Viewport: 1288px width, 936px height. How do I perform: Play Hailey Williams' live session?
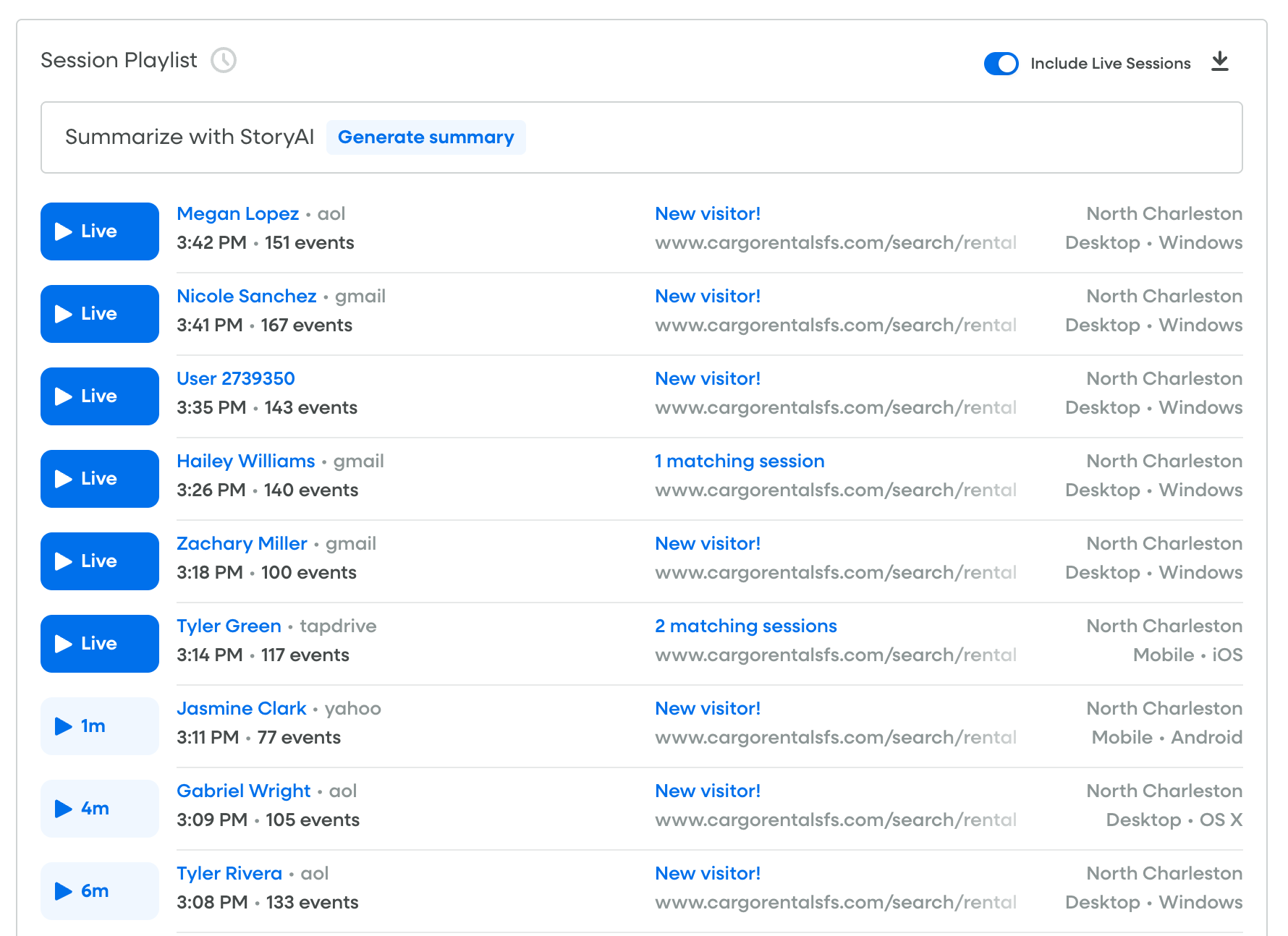pyautogui.click(x=100, y=479)
